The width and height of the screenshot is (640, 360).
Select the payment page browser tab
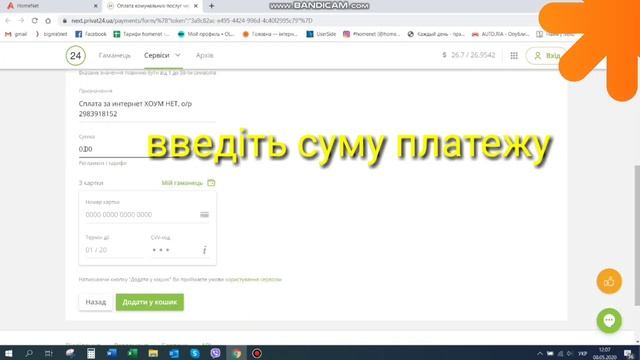pos(152,6)
